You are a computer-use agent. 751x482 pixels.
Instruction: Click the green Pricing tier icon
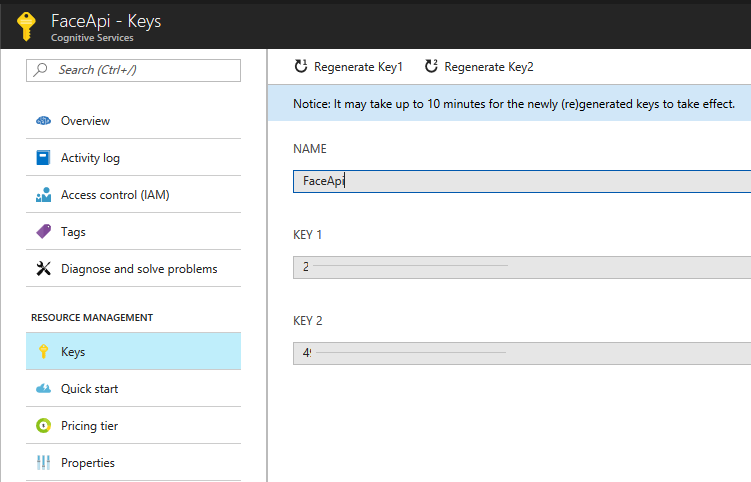43,425
